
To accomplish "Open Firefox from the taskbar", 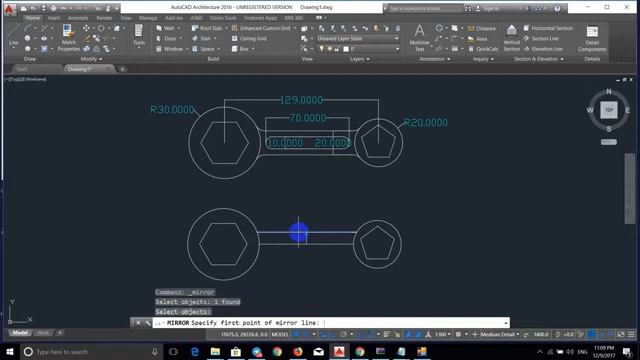I will coord(298,351).
